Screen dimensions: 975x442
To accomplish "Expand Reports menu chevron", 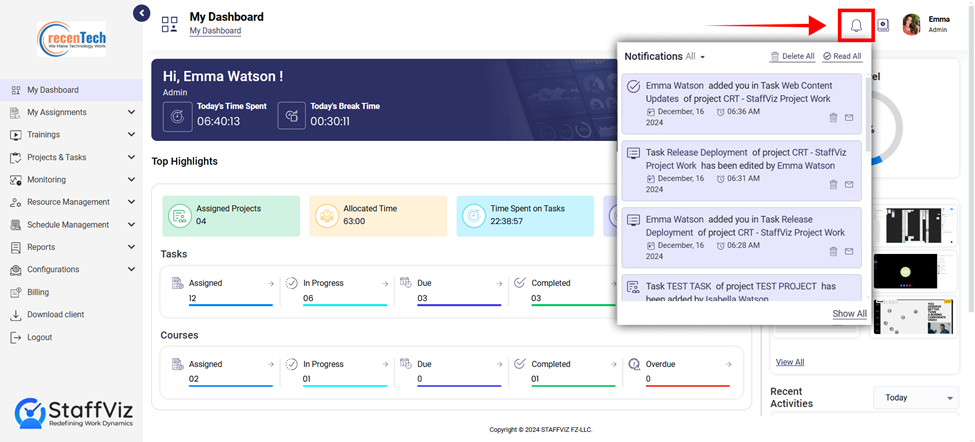I will pos(131,247).
